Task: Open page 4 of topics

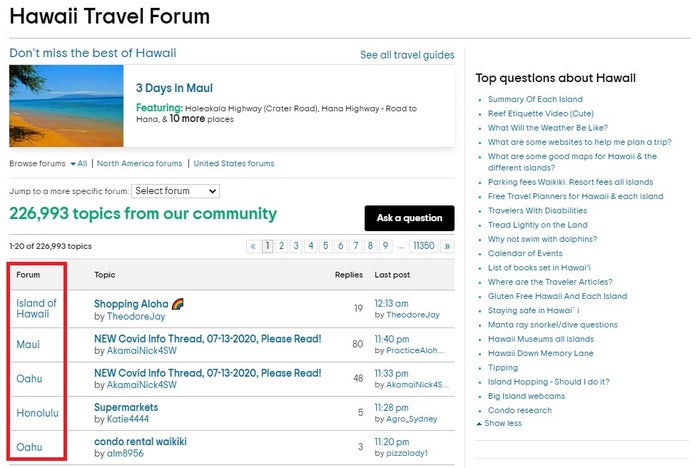Action: coord(311,246)
